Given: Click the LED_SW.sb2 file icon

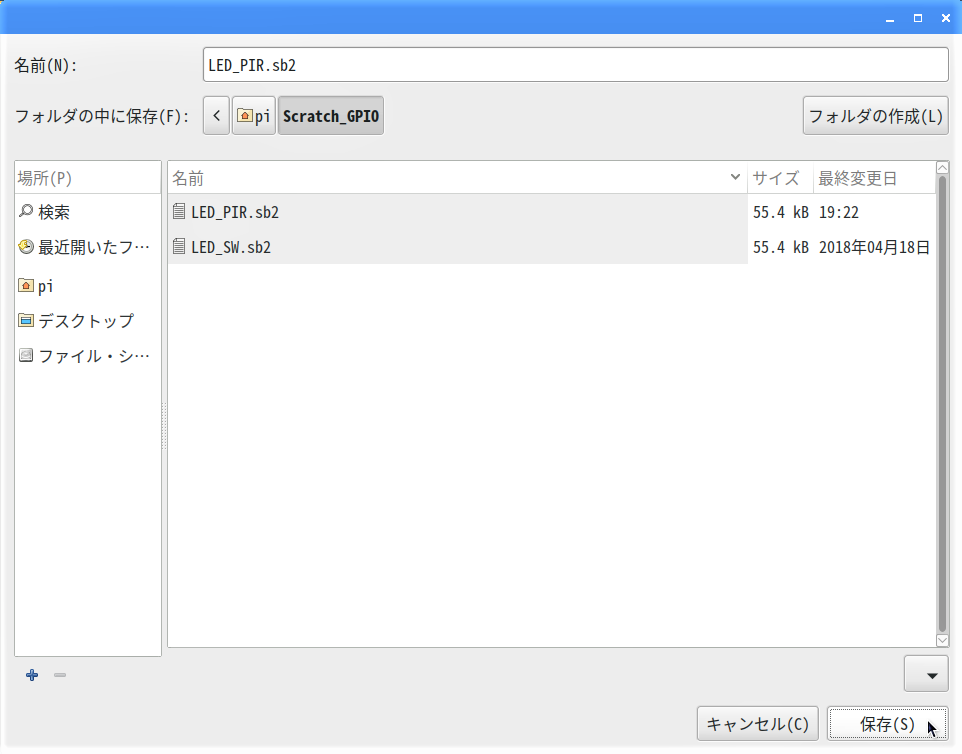Looking at the screenshot, I should (x=179, y=247).
